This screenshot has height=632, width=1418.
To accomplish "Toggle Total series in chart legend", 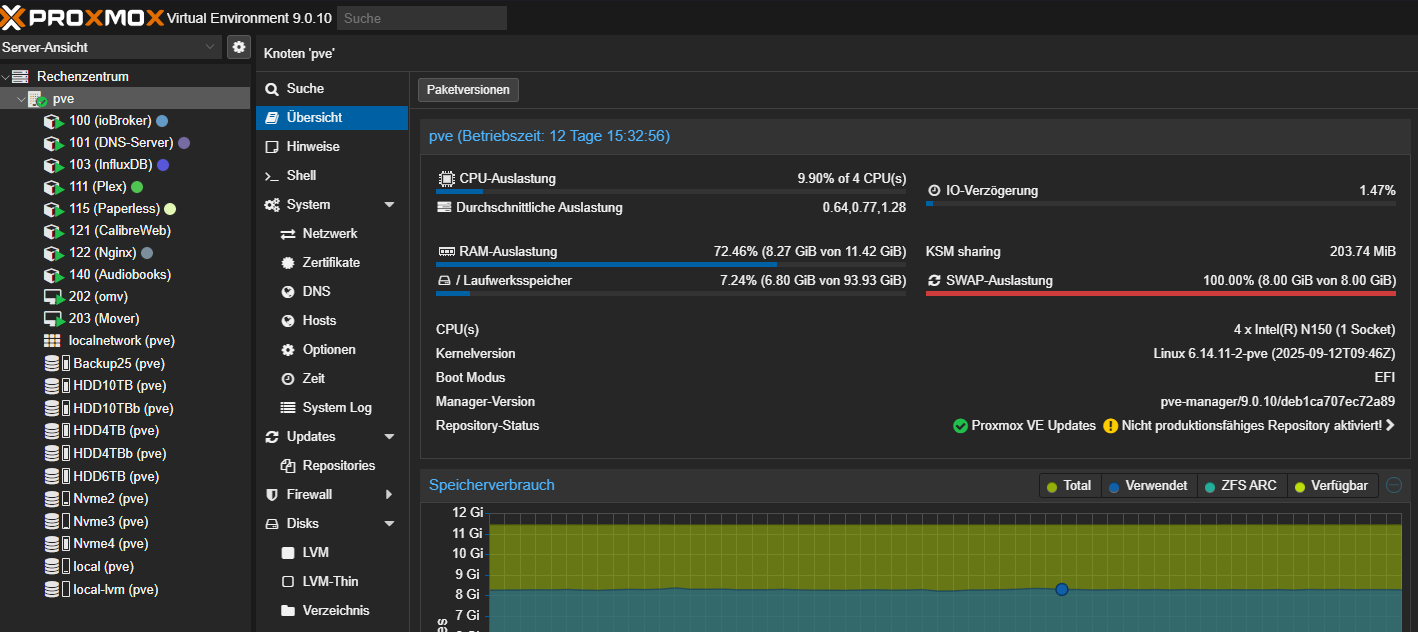I will tap(1068, 486).
